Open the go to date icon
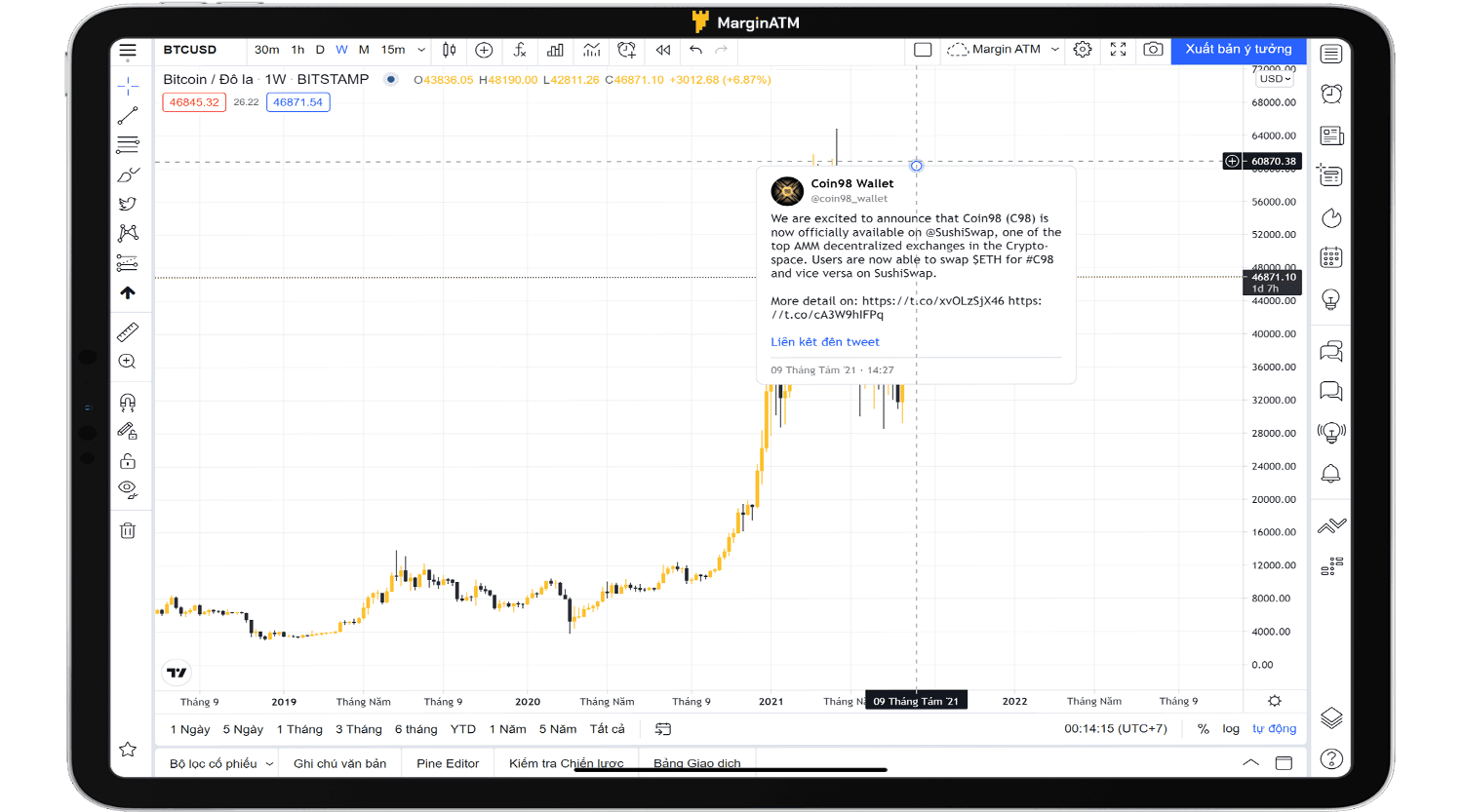This screenshot has width=1463, height=812. [x=663, y=729]
